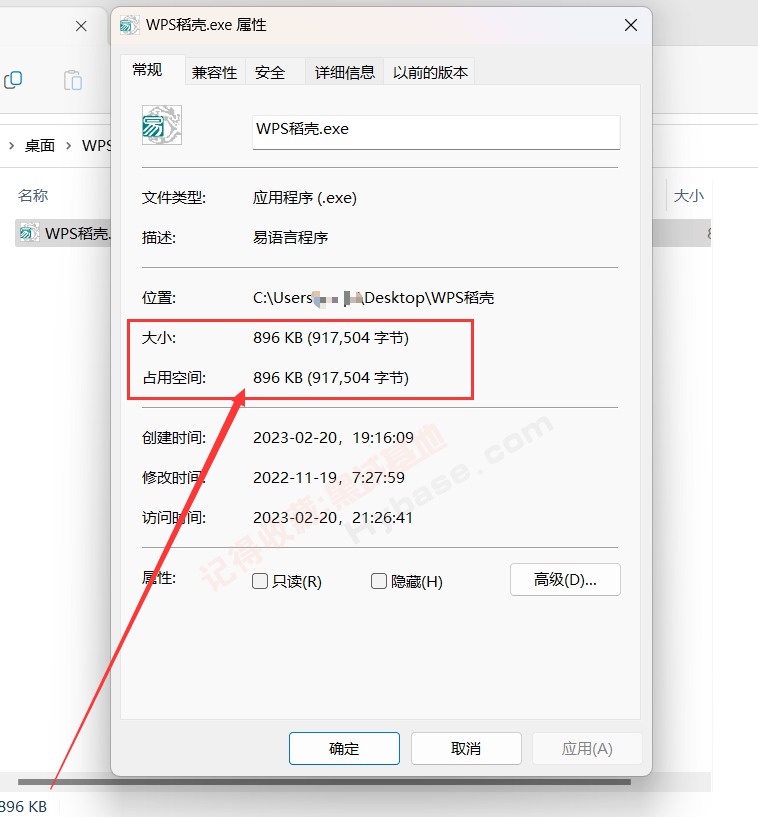The image size is (758, 817).
Task: Click the WPS breadcrumb folder in Explorer
Action: pos(96,145)
